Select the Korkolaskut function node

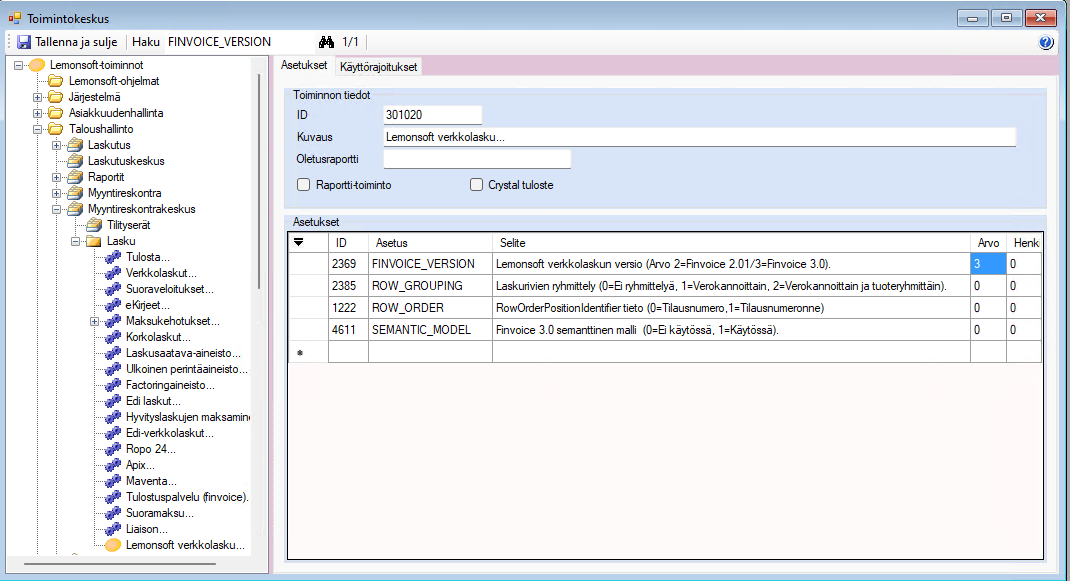[x=158, y=337]
